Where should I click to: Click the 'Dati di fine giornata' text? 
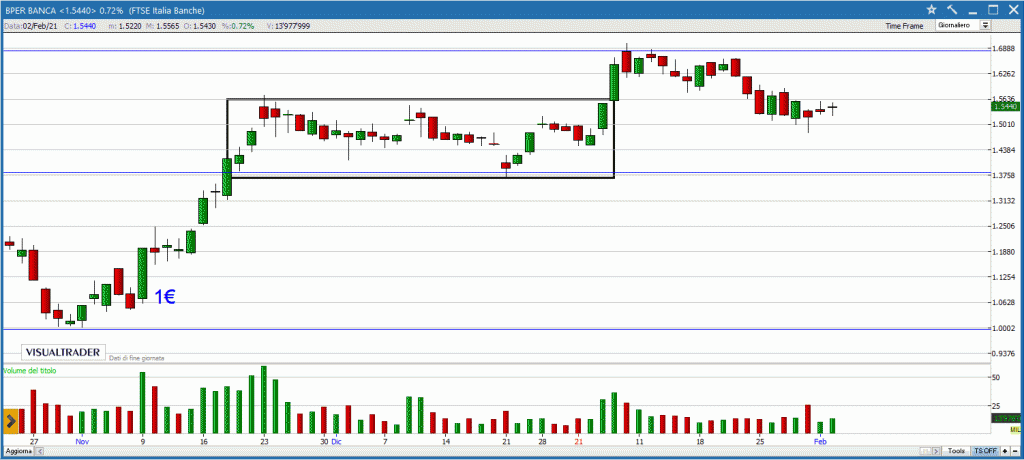[136, 358]
